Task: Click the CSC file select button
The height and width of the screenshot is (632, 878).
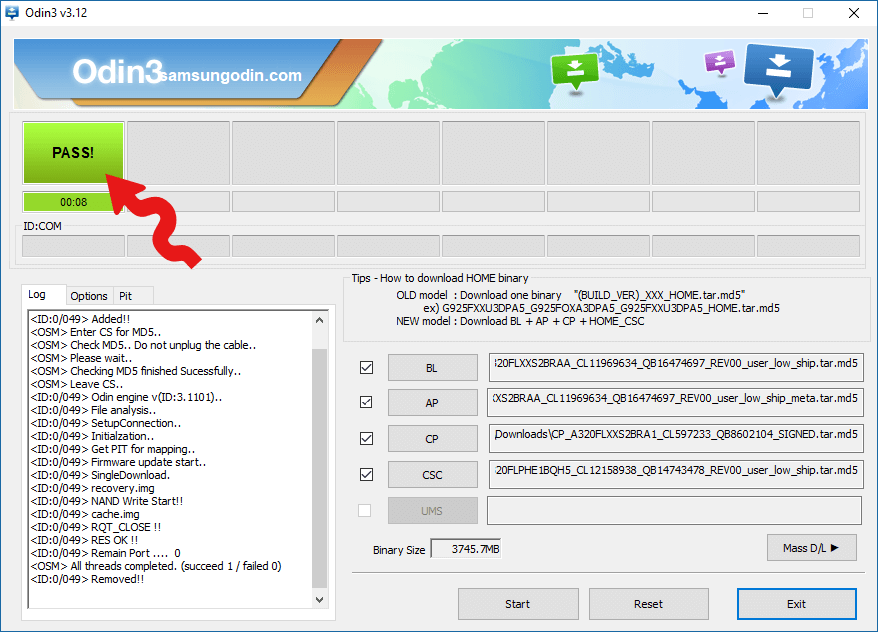Action: [x=432, y=475]
